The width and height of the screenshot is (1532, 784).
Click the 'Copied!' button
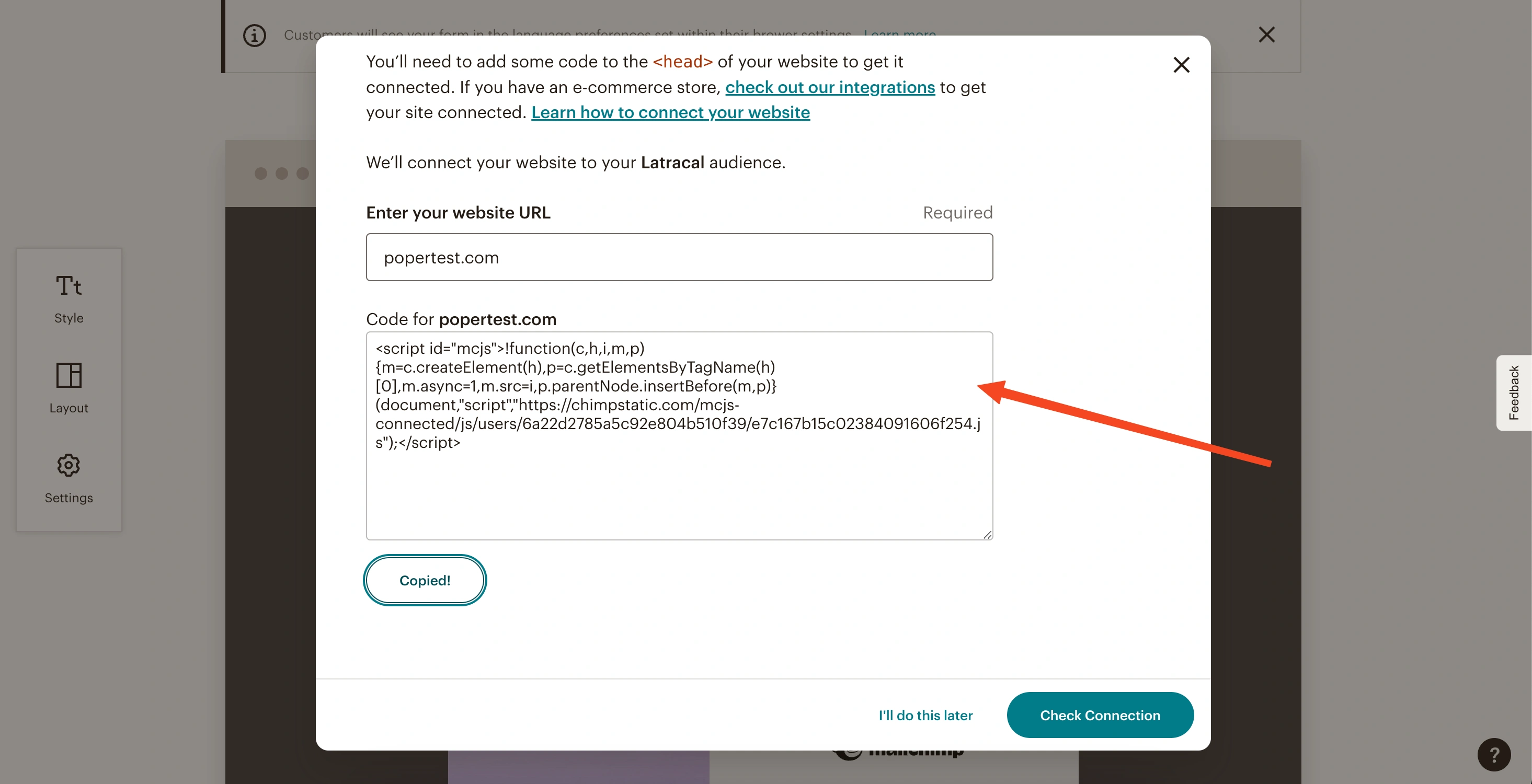pos(424,580)
